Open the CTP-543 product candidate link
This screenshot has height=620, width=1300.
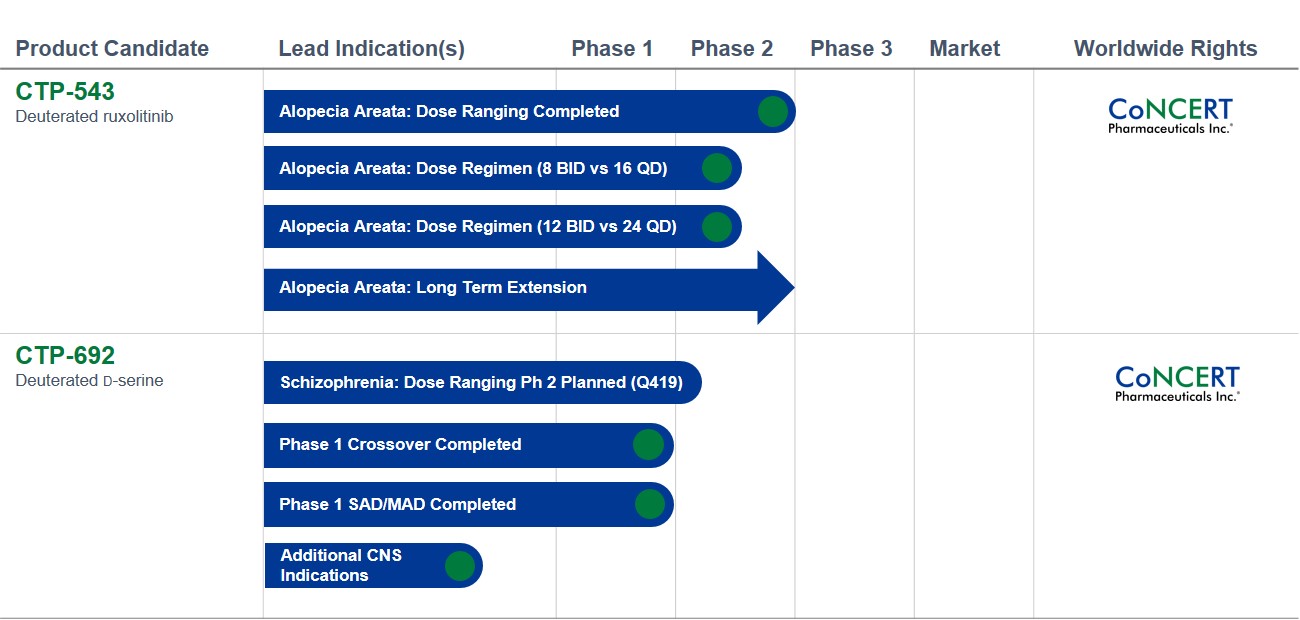pos(65,92)
